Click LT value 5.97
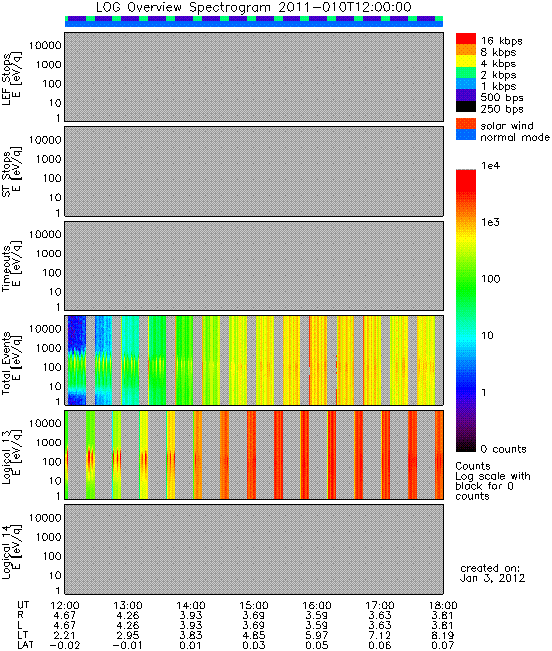 coord(317,635)
